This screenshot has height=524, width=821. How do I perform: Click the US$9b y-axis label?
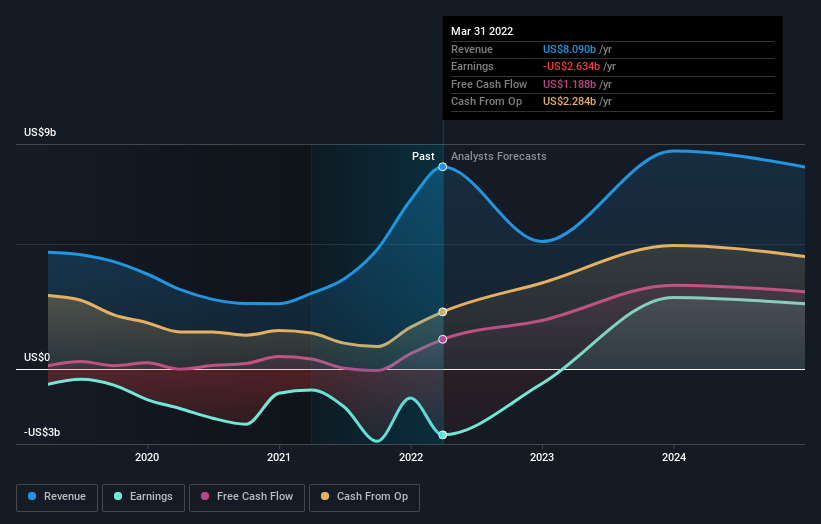click(40, 132)
